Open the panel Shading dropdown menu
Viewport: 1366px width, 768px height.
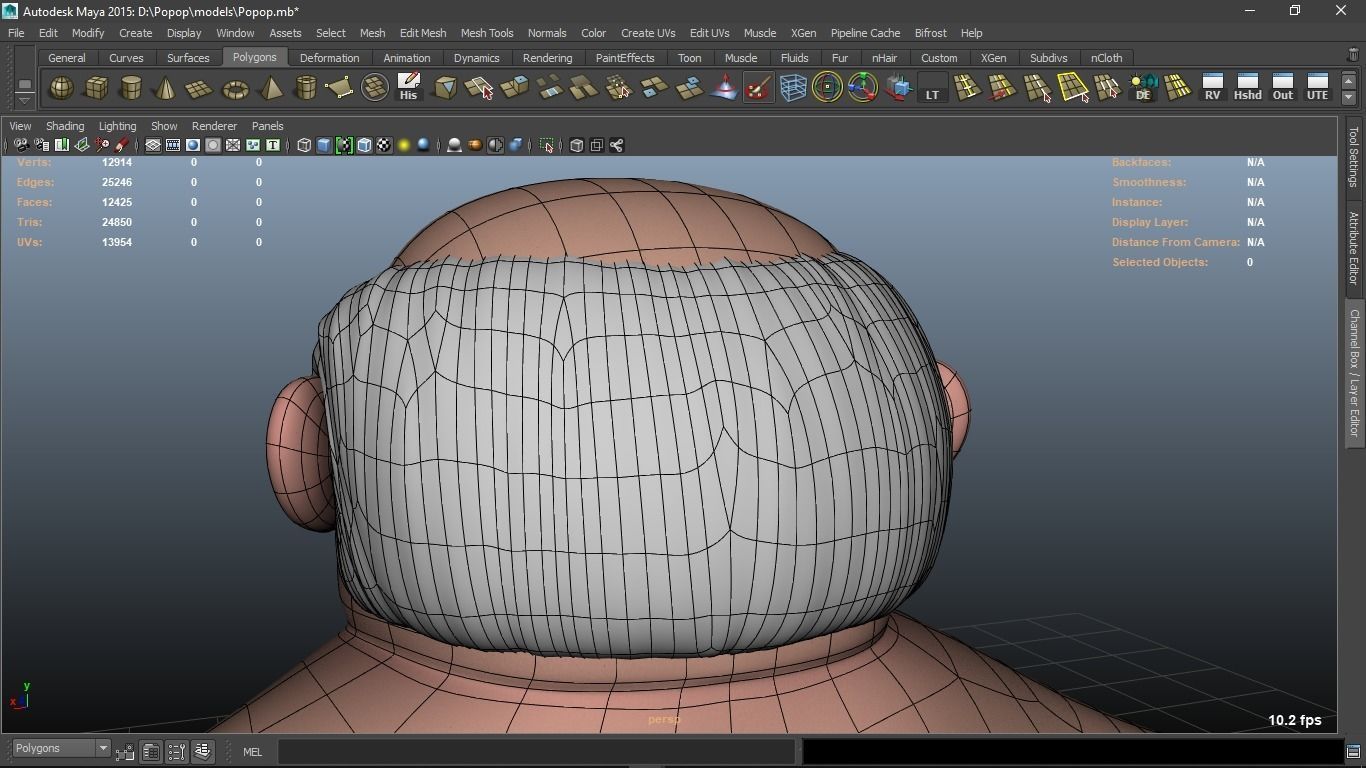[65, 126]
